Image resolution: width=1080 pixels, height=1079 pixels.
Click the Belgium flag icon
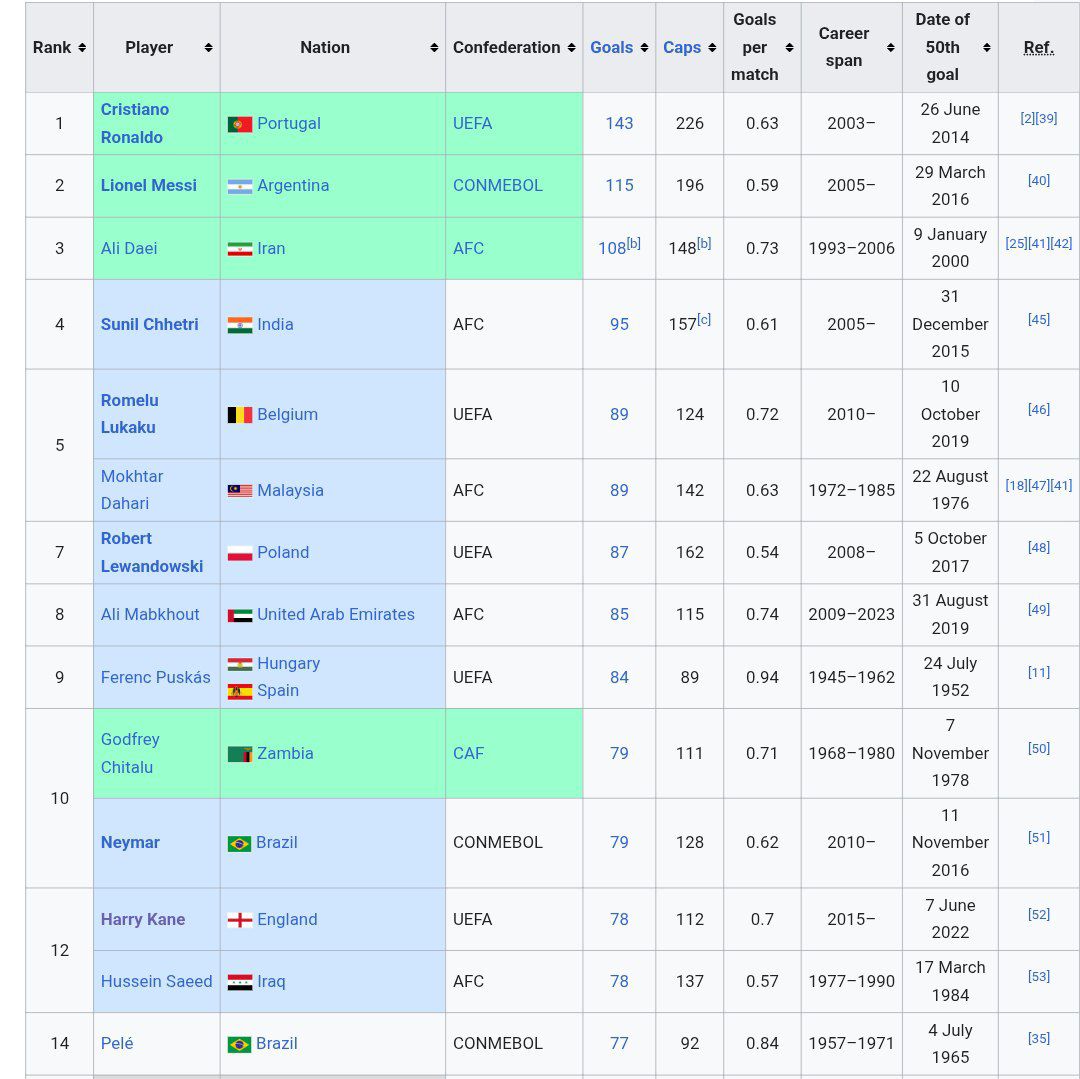pyautogui.click(x=240, y=415)
